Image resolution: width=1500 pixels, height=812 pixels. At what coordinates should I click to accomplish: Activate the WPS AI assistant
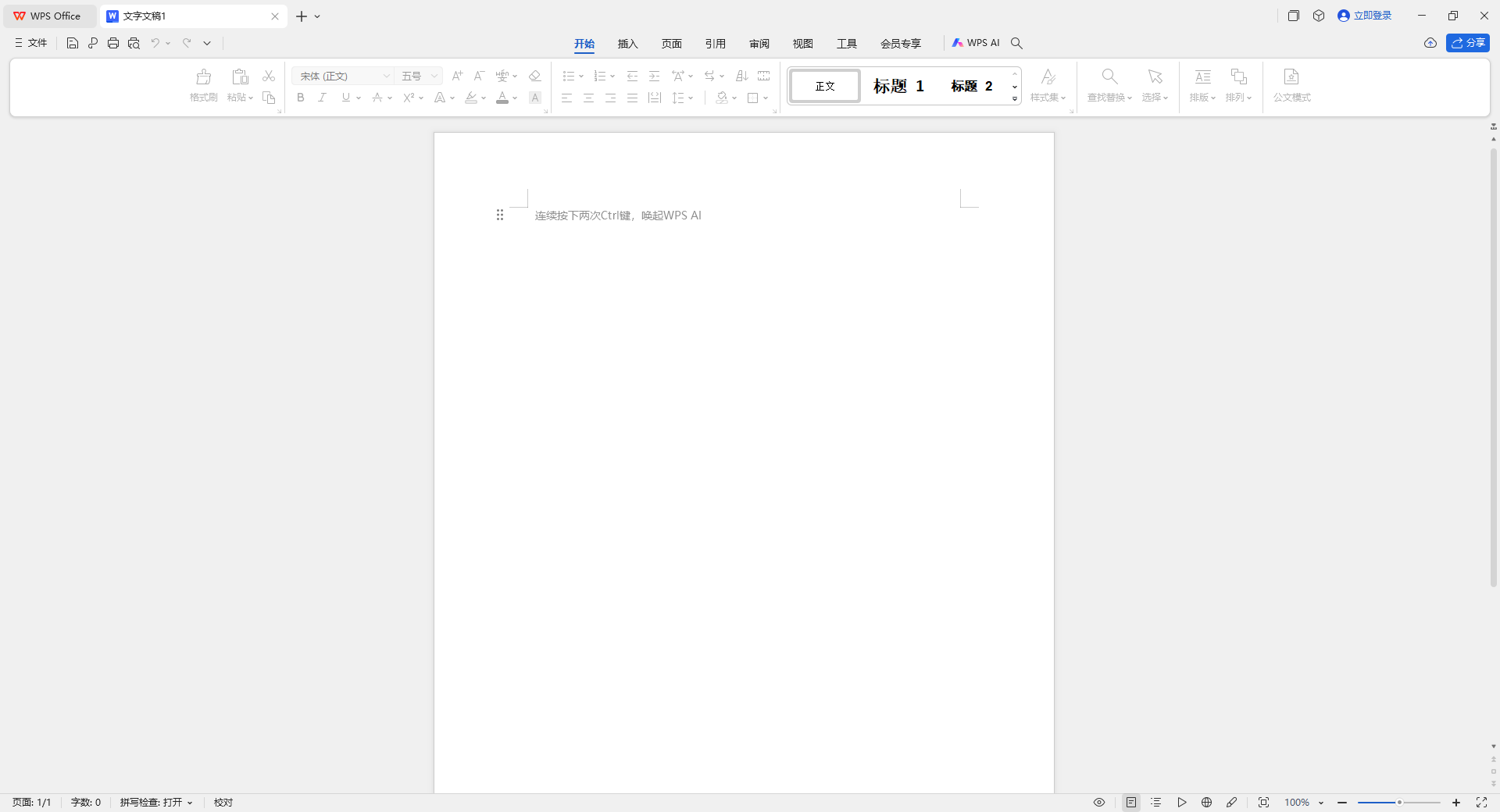pyautogui.click(x=976, y=43)
